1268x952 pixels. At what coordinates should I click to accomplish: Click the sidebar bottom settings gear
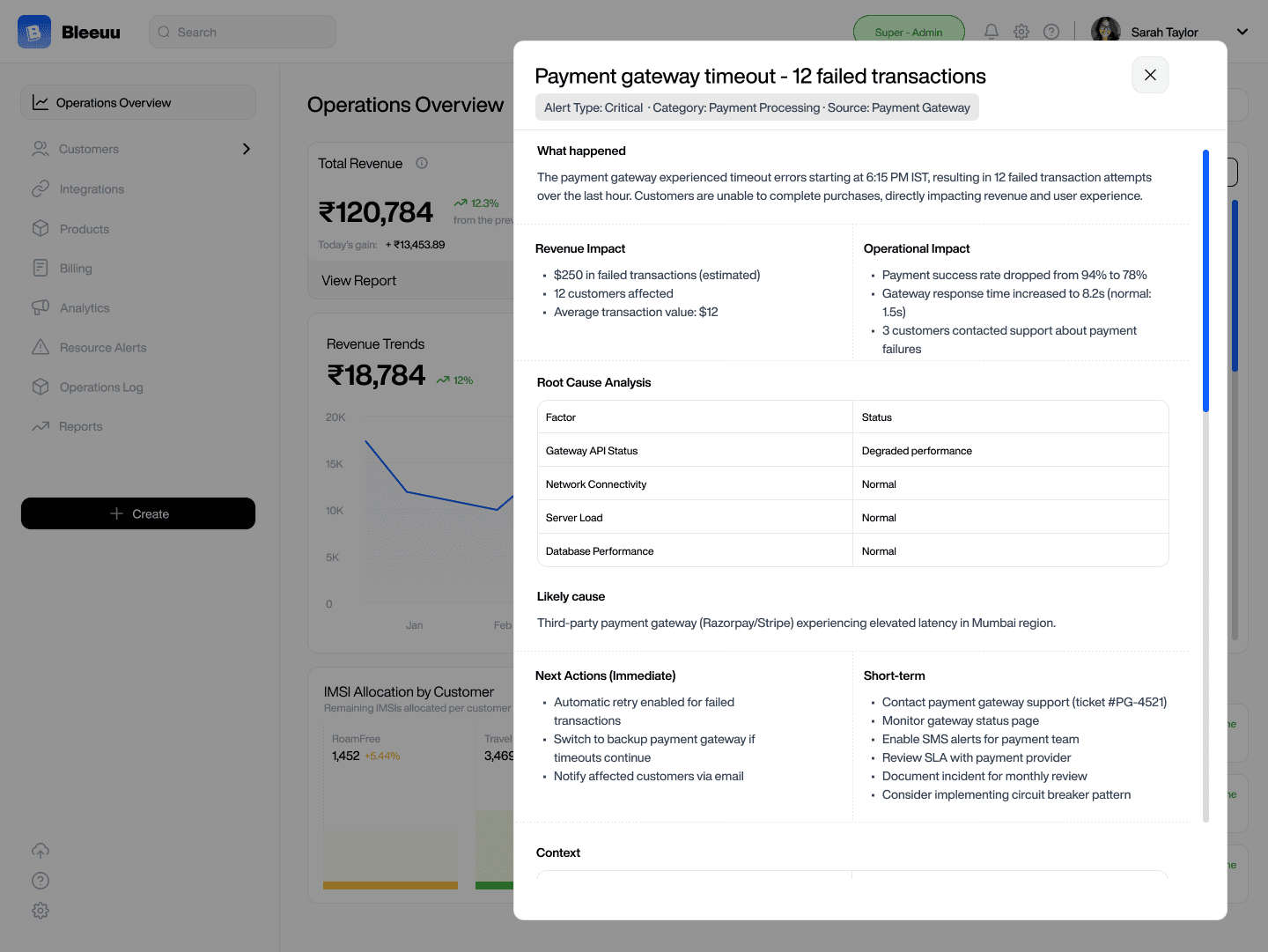pos(41,911)
